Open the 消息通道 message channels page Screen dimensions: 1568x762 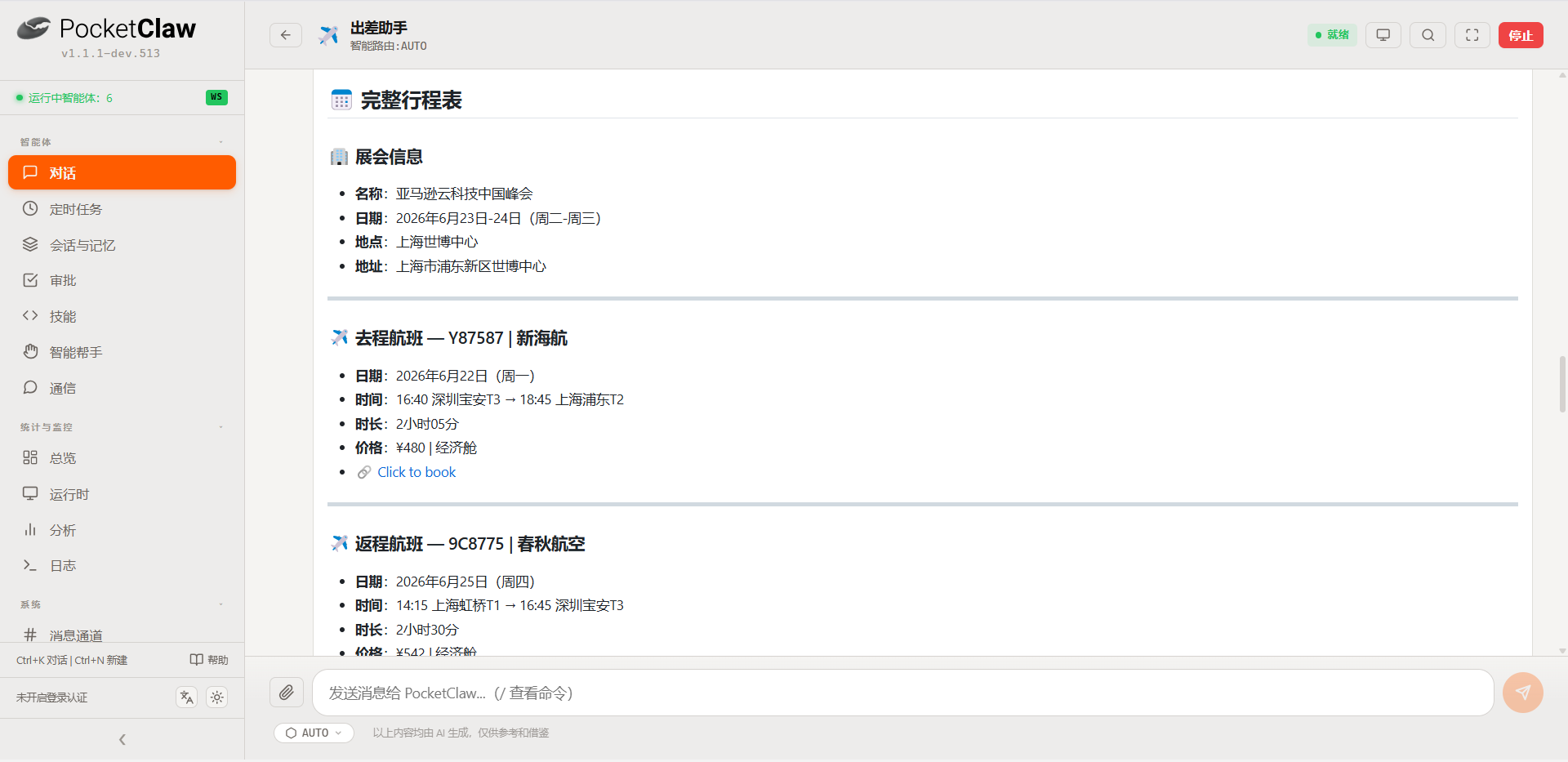click(x=122, y=635)
